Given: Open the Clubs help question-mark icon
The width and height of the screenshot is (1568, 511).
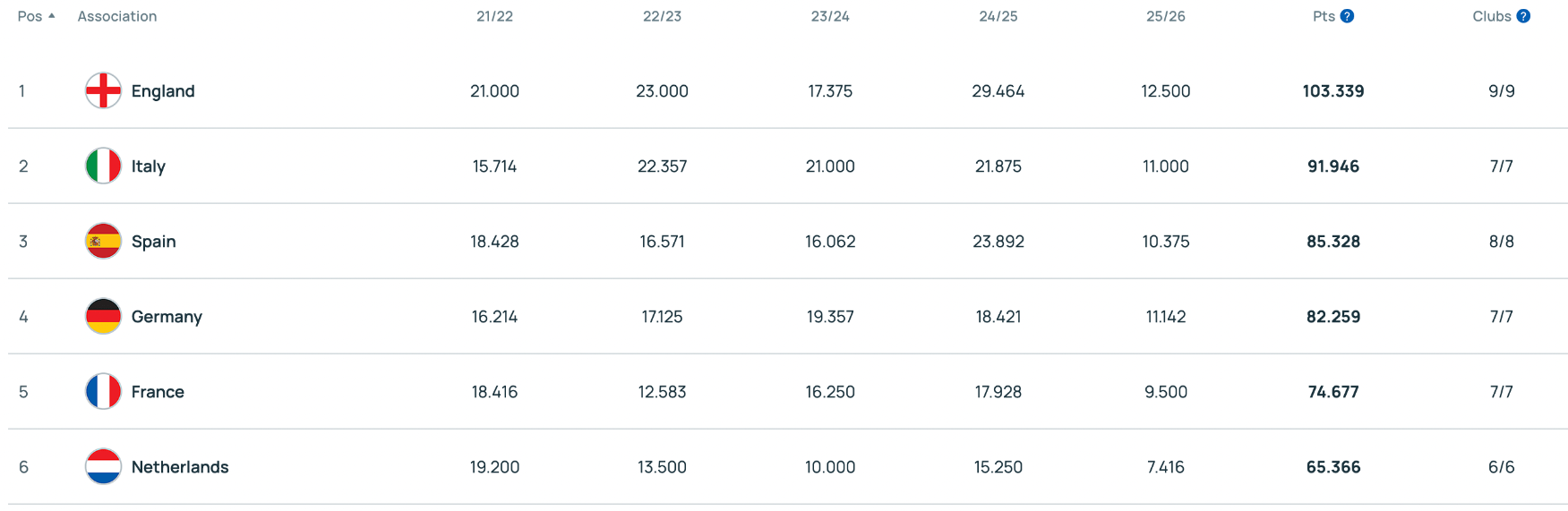Looking at the screenshot, I should [x=1523, y=16].
